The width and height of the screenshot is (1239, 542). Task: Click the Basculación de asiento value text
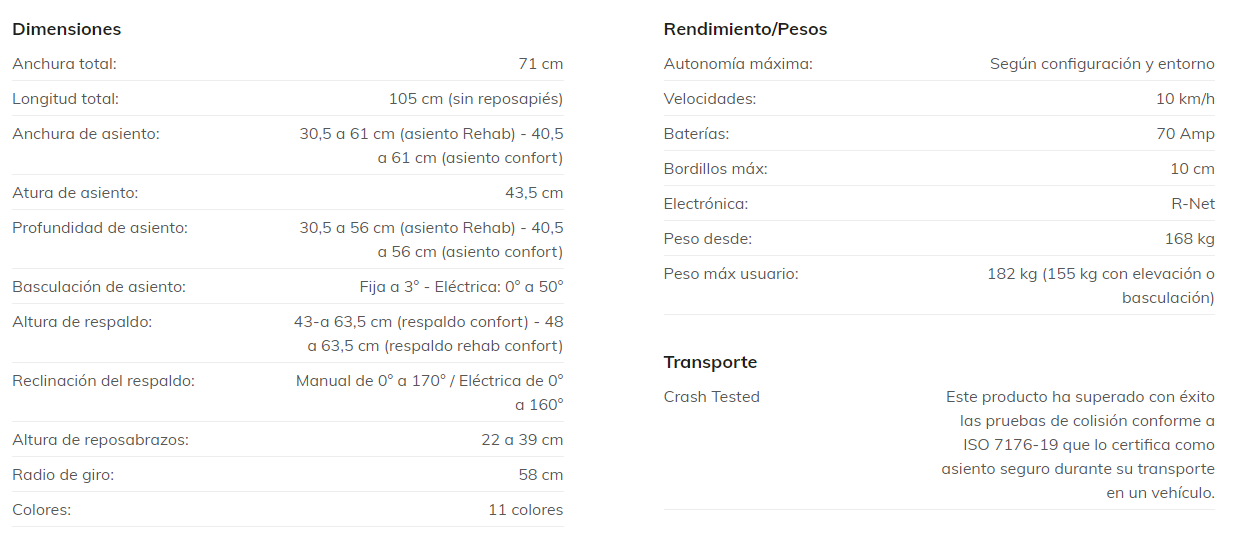coord(461,287)
